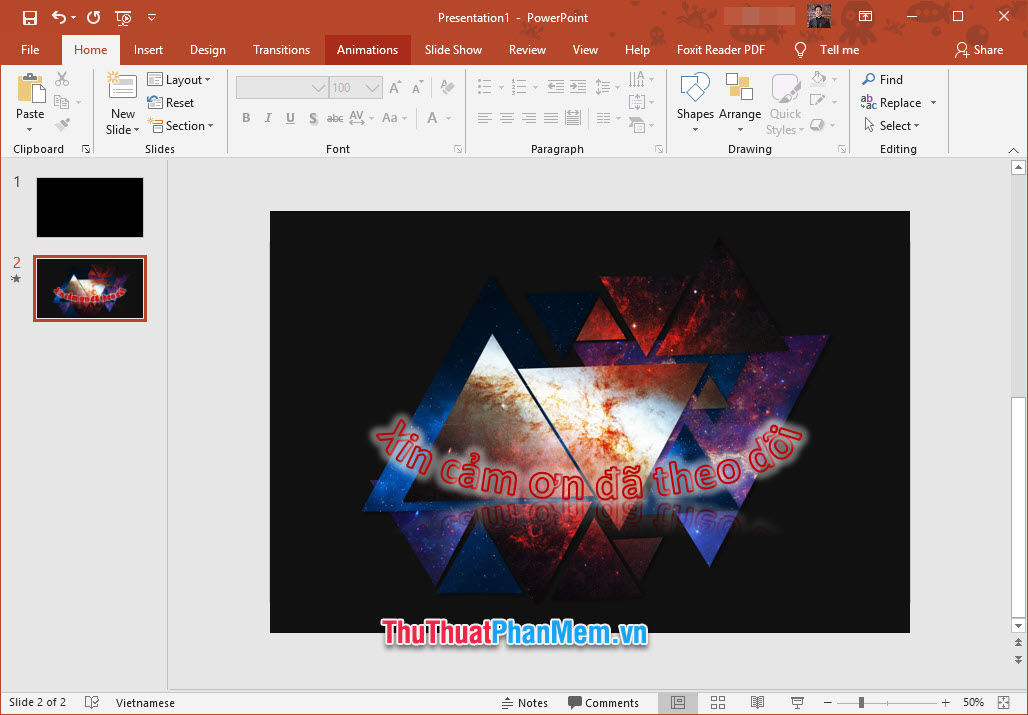Image resolution: width=1028 pixels, height=715 pixels.
Task: Open the Select dropdown in Editing group
Action: tap(893, 125)
